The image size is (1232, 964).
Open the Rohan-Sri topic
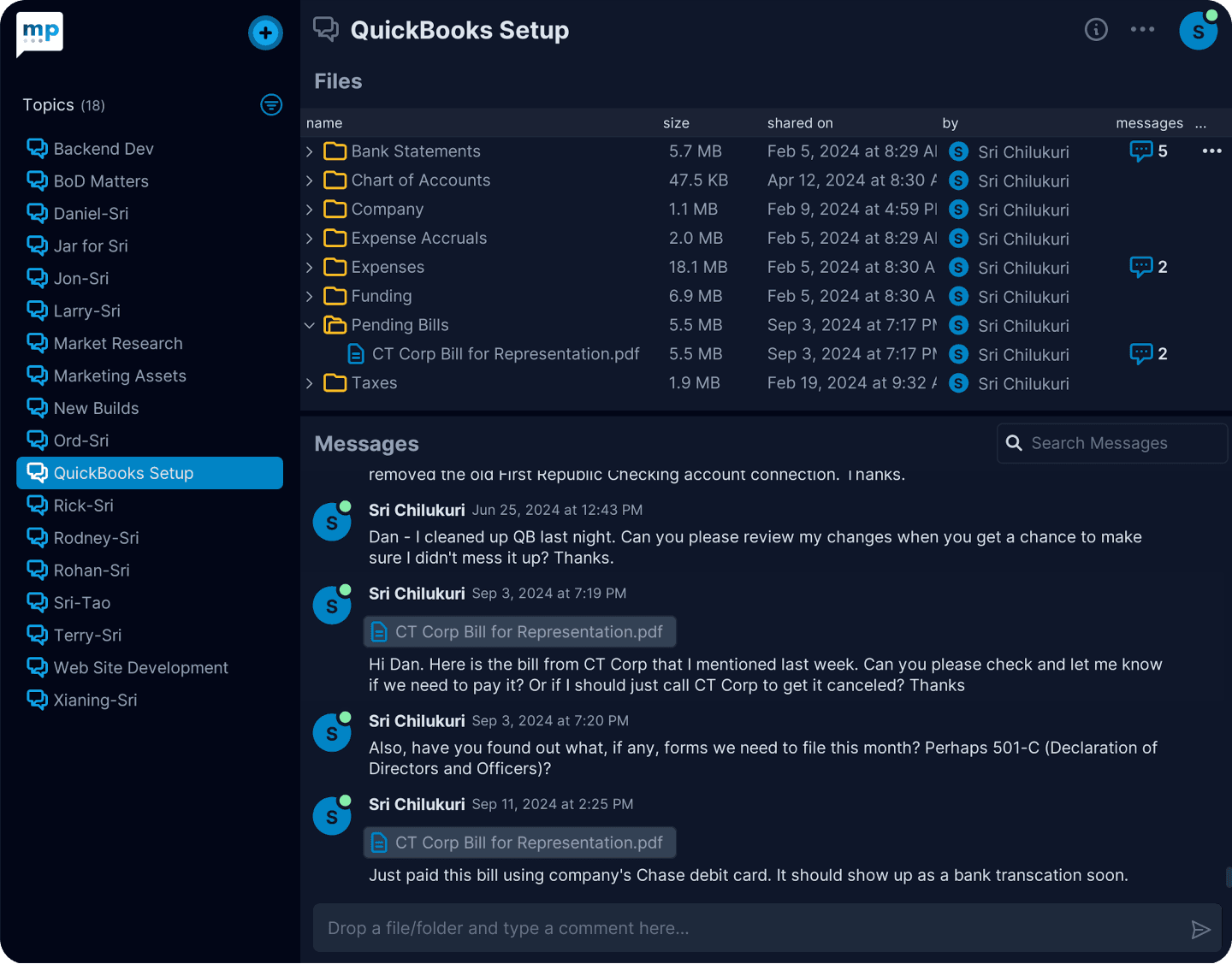tap(150, 571)
